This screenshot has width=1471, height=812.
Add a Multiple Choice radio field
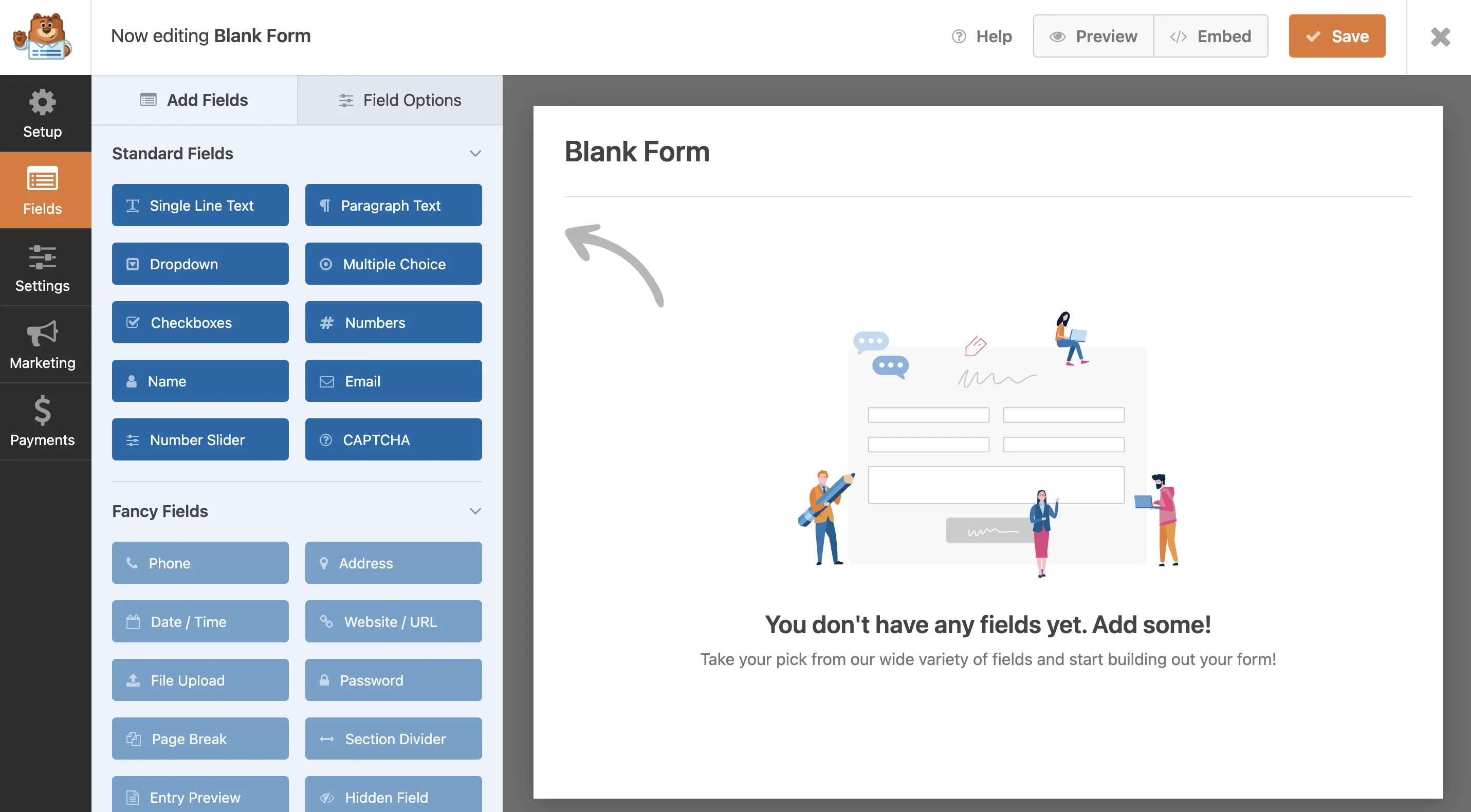tap(393, 264)
